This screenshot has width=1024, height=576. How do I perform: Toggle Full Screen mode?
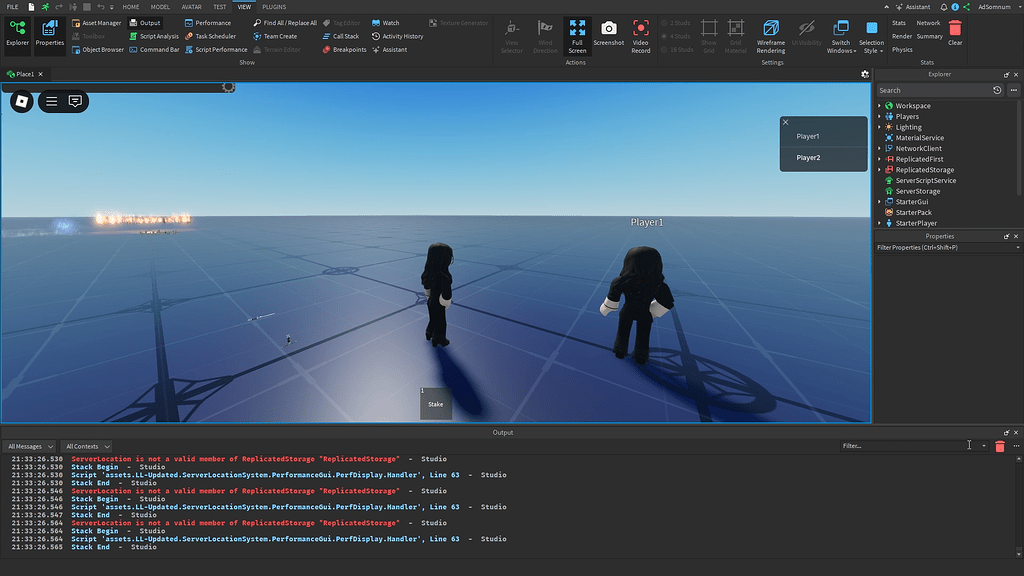577,37
